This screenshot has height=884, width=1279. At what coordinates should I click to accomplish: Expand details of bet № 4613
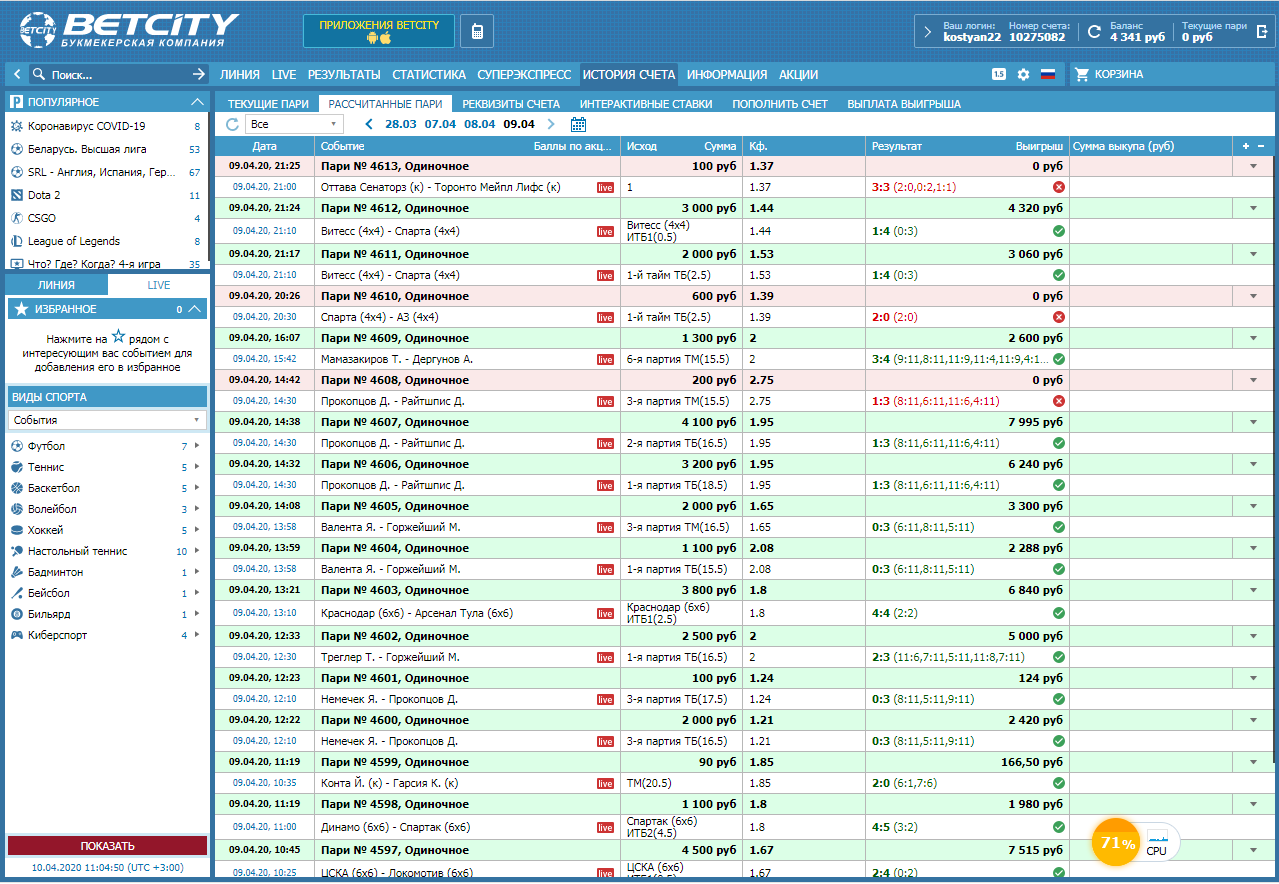click(x=1253, y=166)
